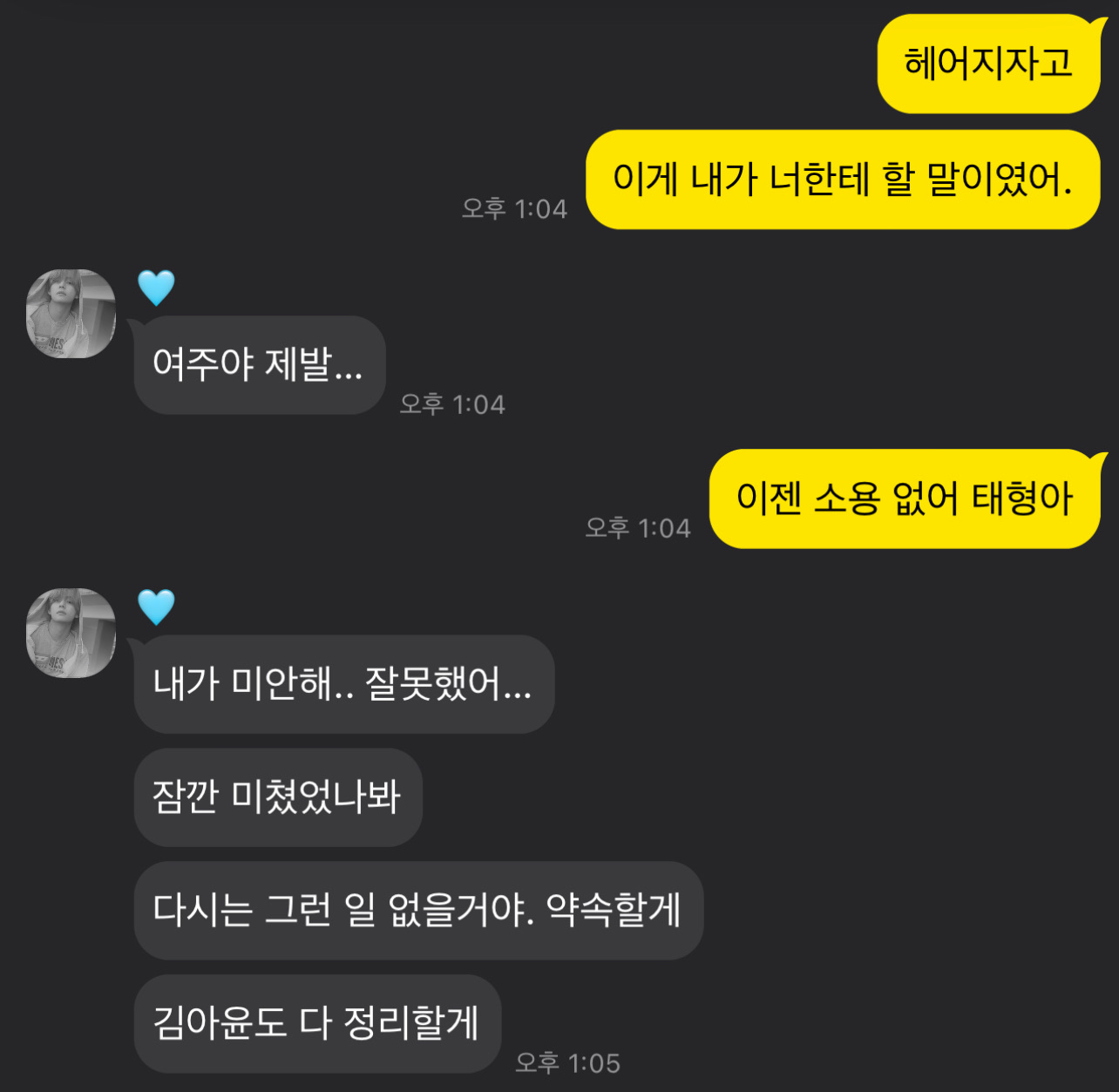Tap the gray '여주야 제발...' message bubble
The image size is (1119, 1092).
coord(260,364)
